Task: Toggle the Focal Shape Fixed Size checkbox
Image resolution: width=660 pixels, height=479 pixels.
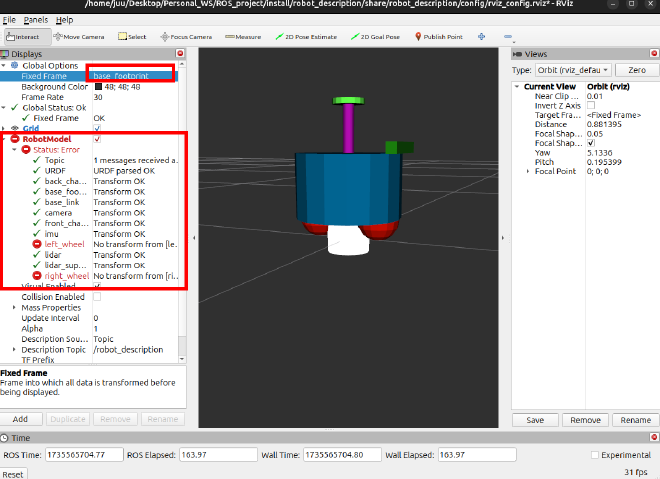Action: click(x=591, y=143)
